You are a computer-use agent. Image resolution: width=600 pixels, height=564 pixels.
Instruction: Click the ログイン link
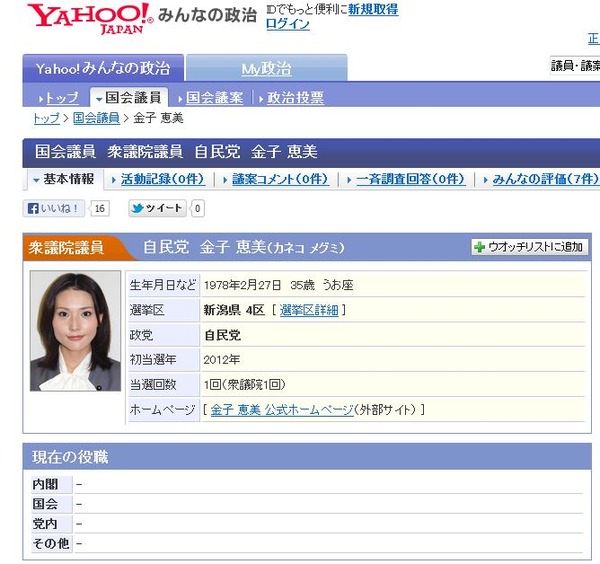pyautogui.click(x=288, y=24)
